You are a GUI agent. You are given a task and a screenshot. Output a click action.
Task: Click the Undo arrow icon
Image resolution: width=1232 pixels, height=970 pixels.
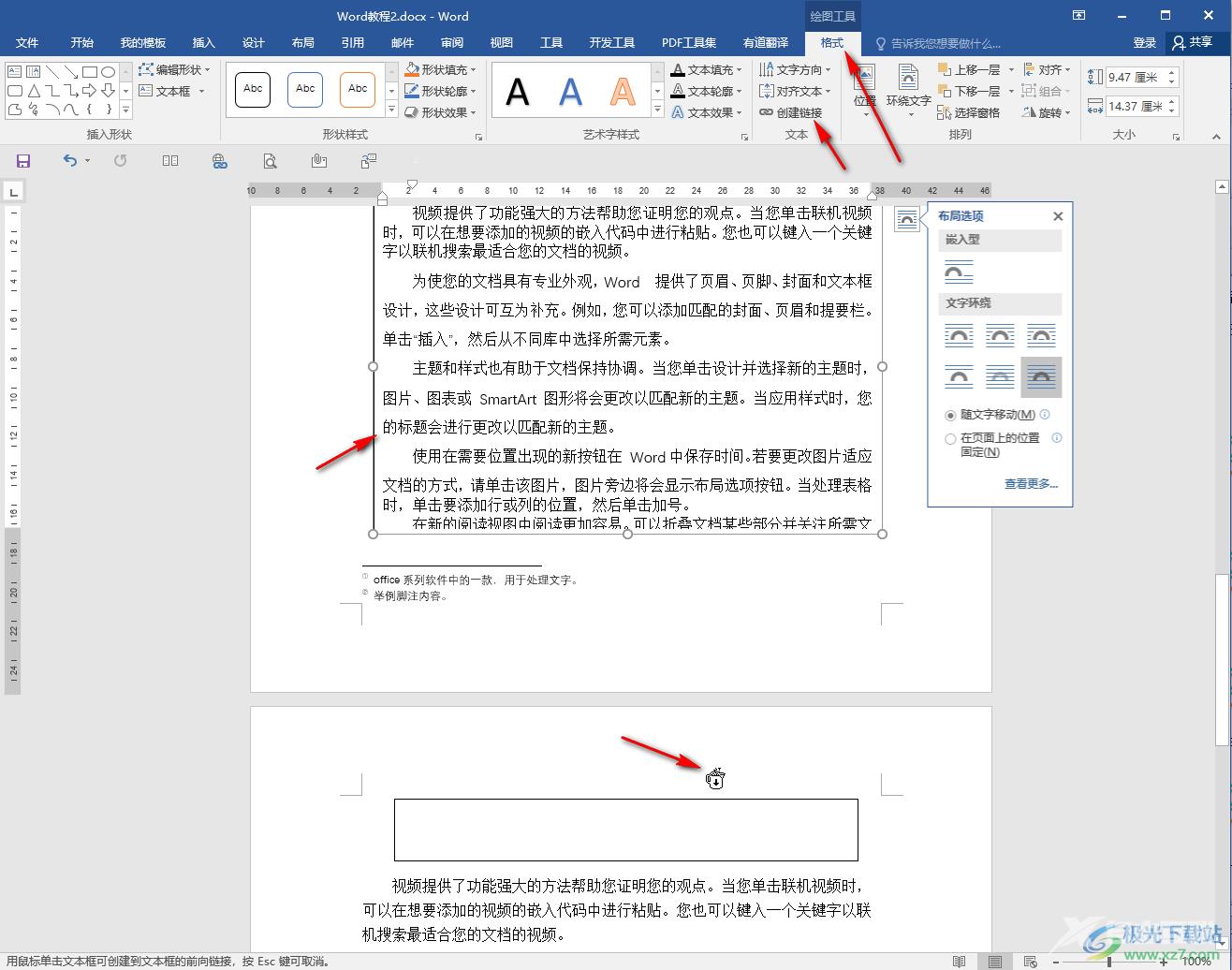tap(70, 161)
